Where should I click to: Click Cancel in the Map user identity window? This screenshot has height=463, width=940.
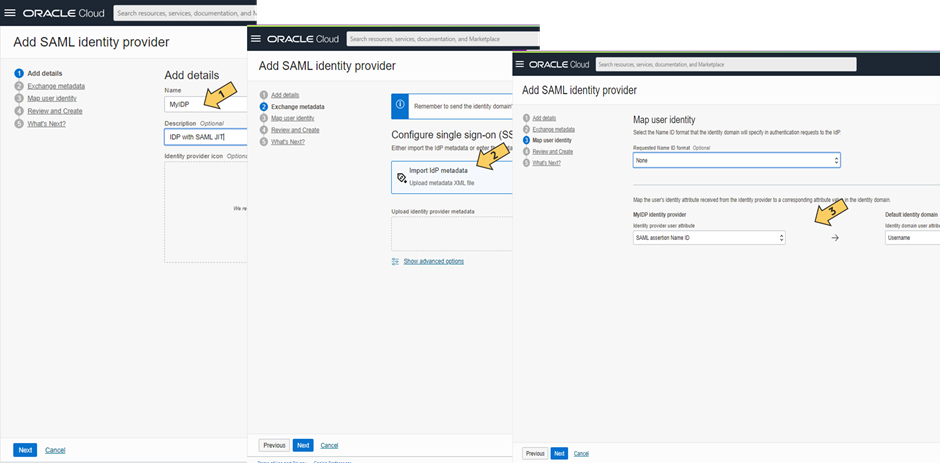pos(581,453)
